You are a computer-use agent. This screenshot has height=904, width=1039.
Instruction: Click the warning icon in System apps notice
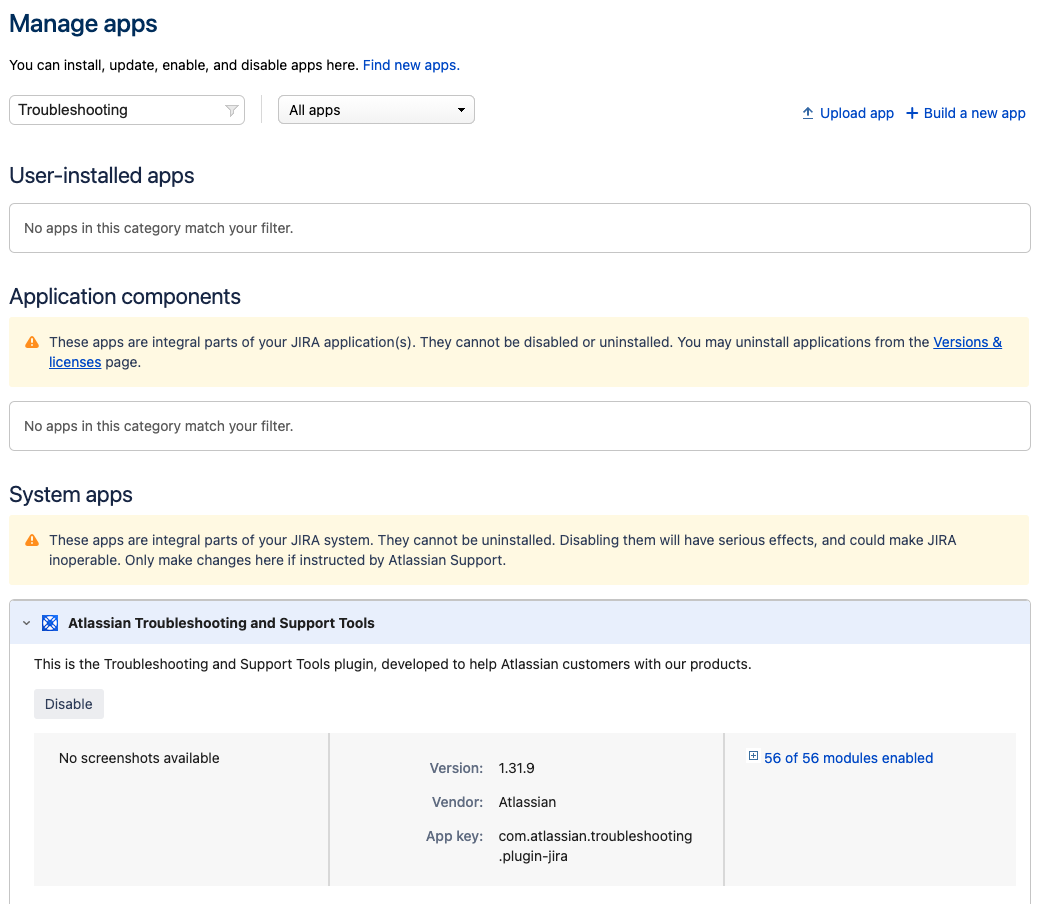[32, 540]
